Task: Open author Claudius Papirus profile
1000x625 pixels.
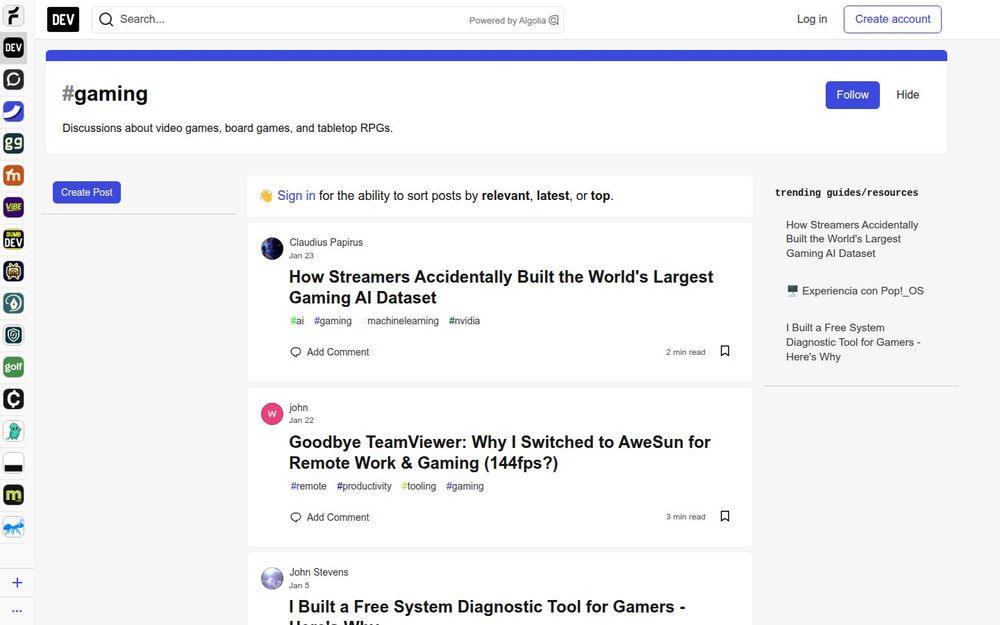Action: point(326,242)
